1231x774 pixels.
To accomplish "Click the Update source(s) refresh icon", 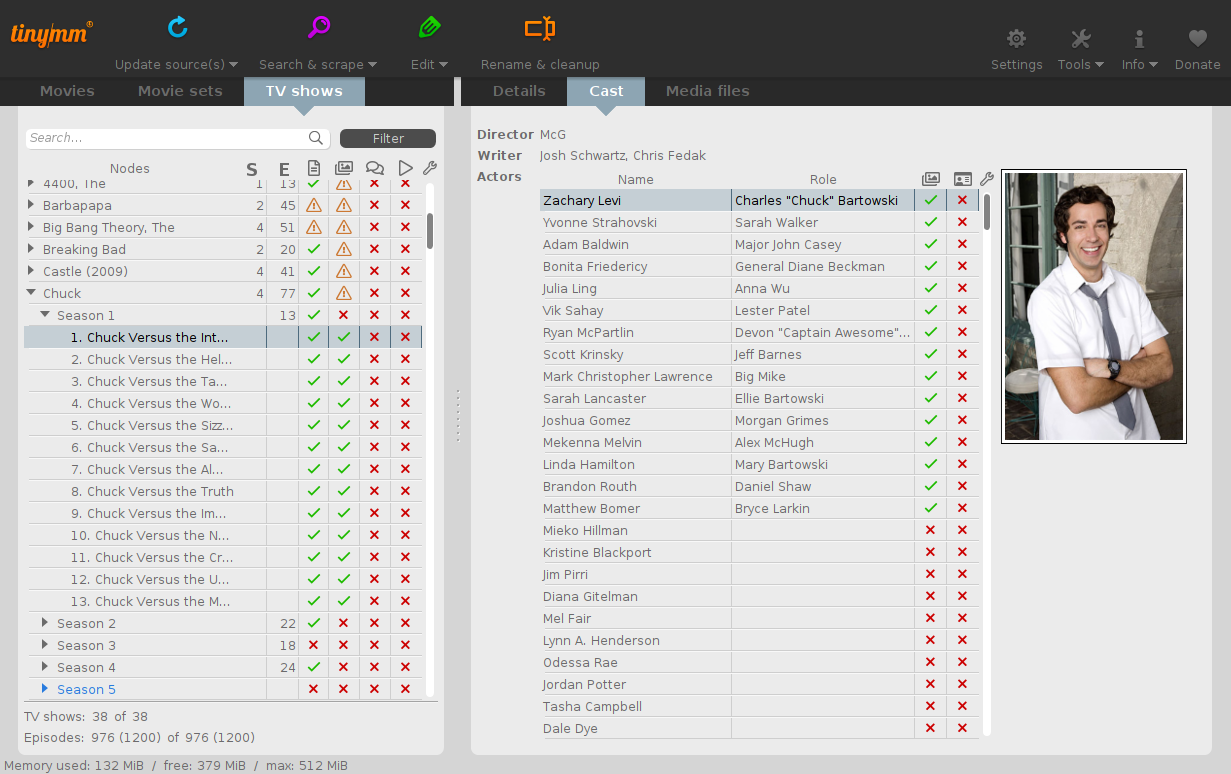I will click(178, 27).
